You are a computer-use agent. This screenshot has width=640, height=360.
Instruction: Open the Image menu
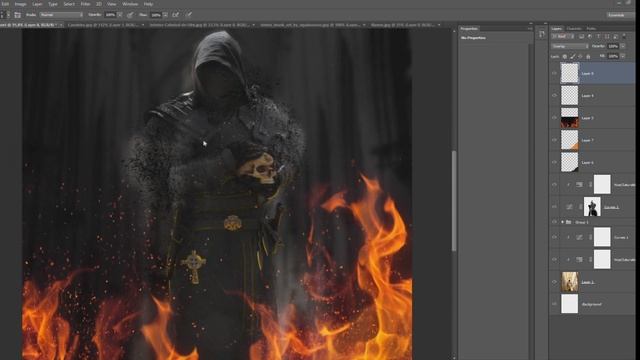[20, 4]
